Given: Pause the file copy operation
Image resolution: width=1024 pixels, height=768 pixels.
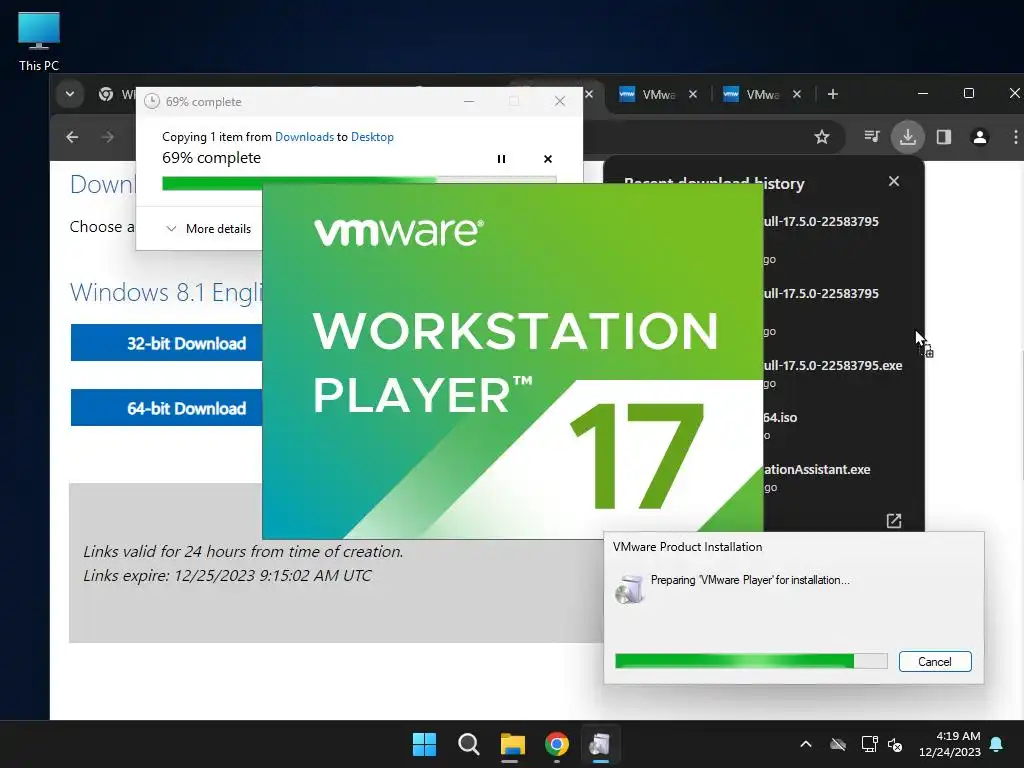Looking at the screenshot, I should pyautogui.click(x=502, y=159).
